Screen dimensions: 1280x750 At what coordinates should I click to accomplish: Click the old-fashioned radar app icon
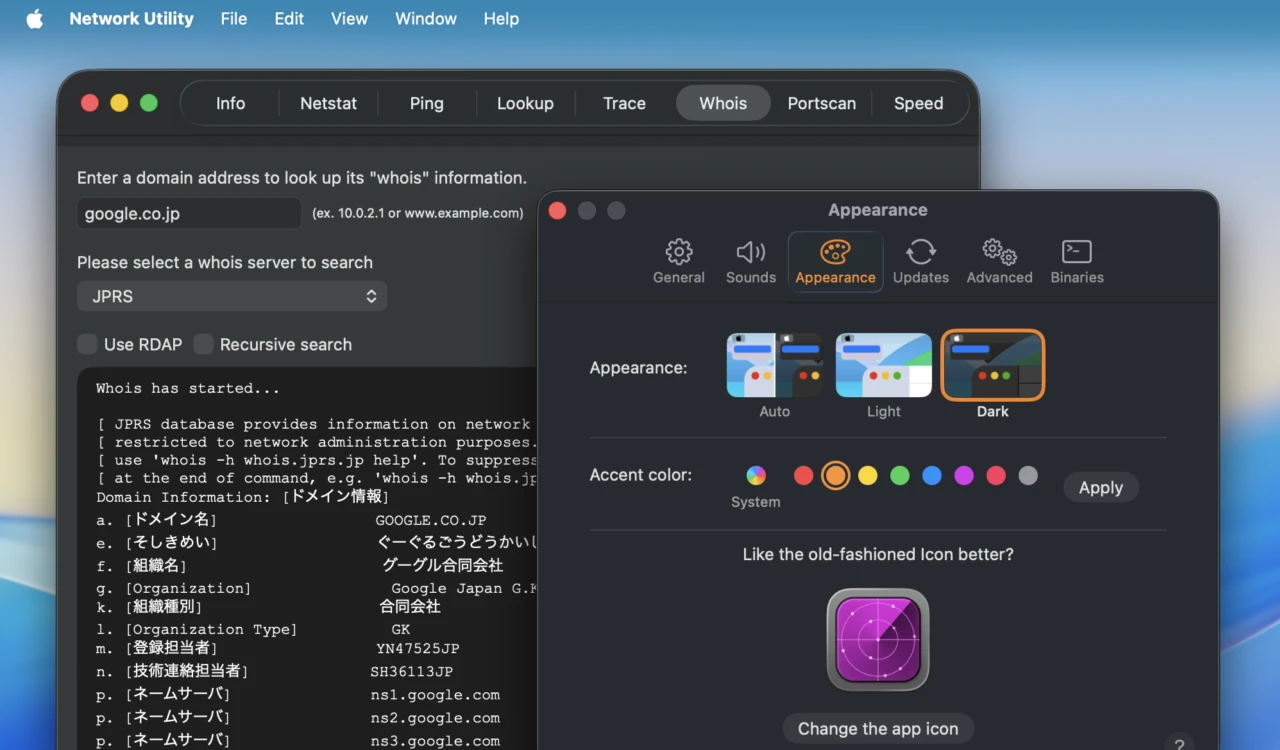(877, 639)
